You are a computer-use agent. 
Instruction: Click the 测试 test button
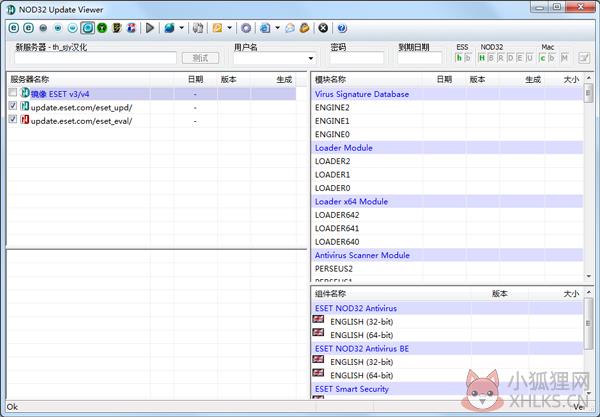tap(201, 58)
